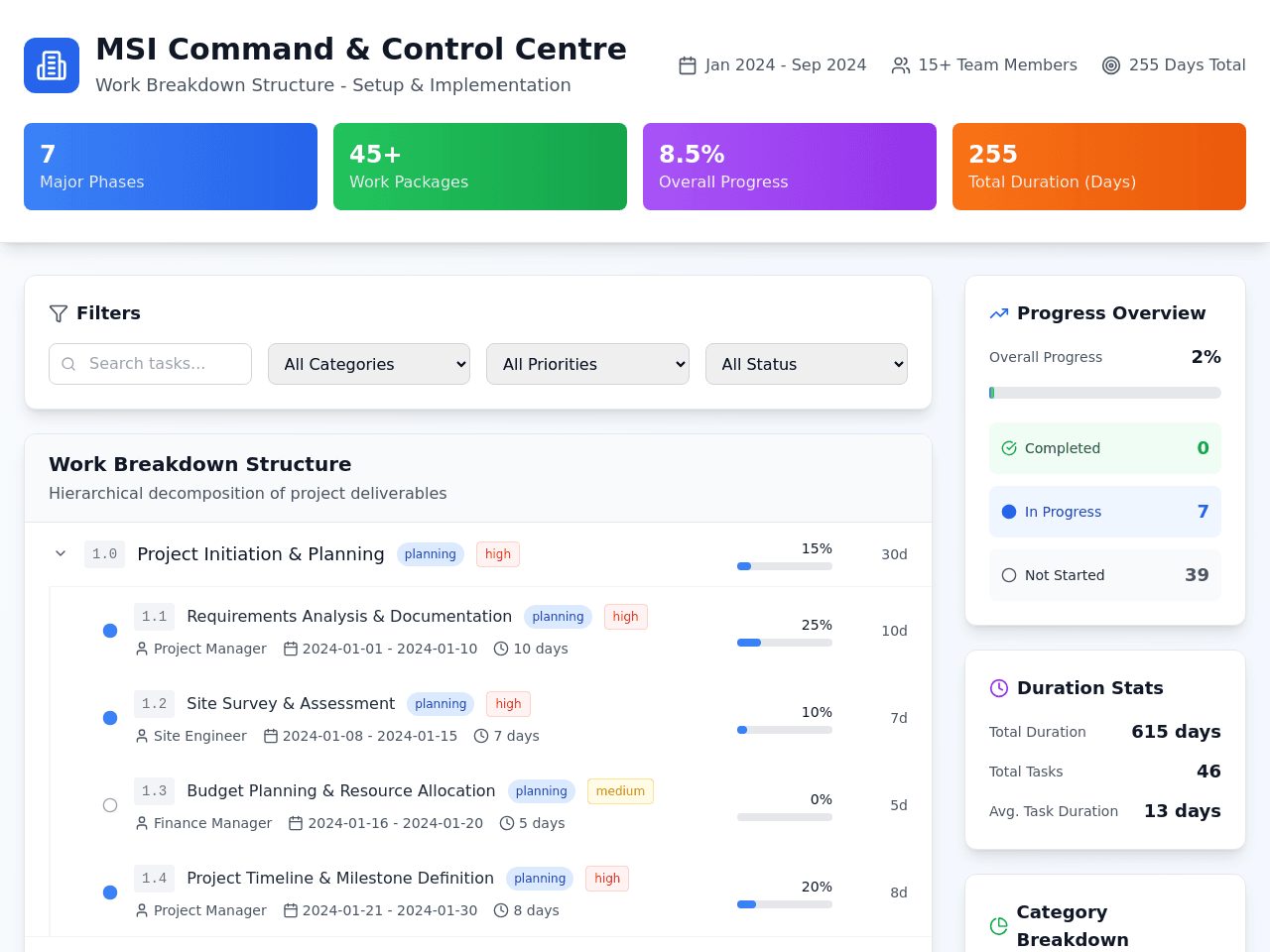Open task Requirements Analysis & Documentation
This screenshot has height=952, width=1270.
tap(349, 617)
